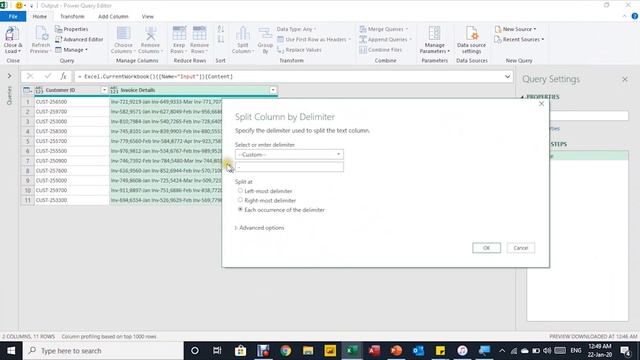This screenshot has width=640, height=360.
Task: Click OK in Split Column dialog
Action: tap(487, 248)
